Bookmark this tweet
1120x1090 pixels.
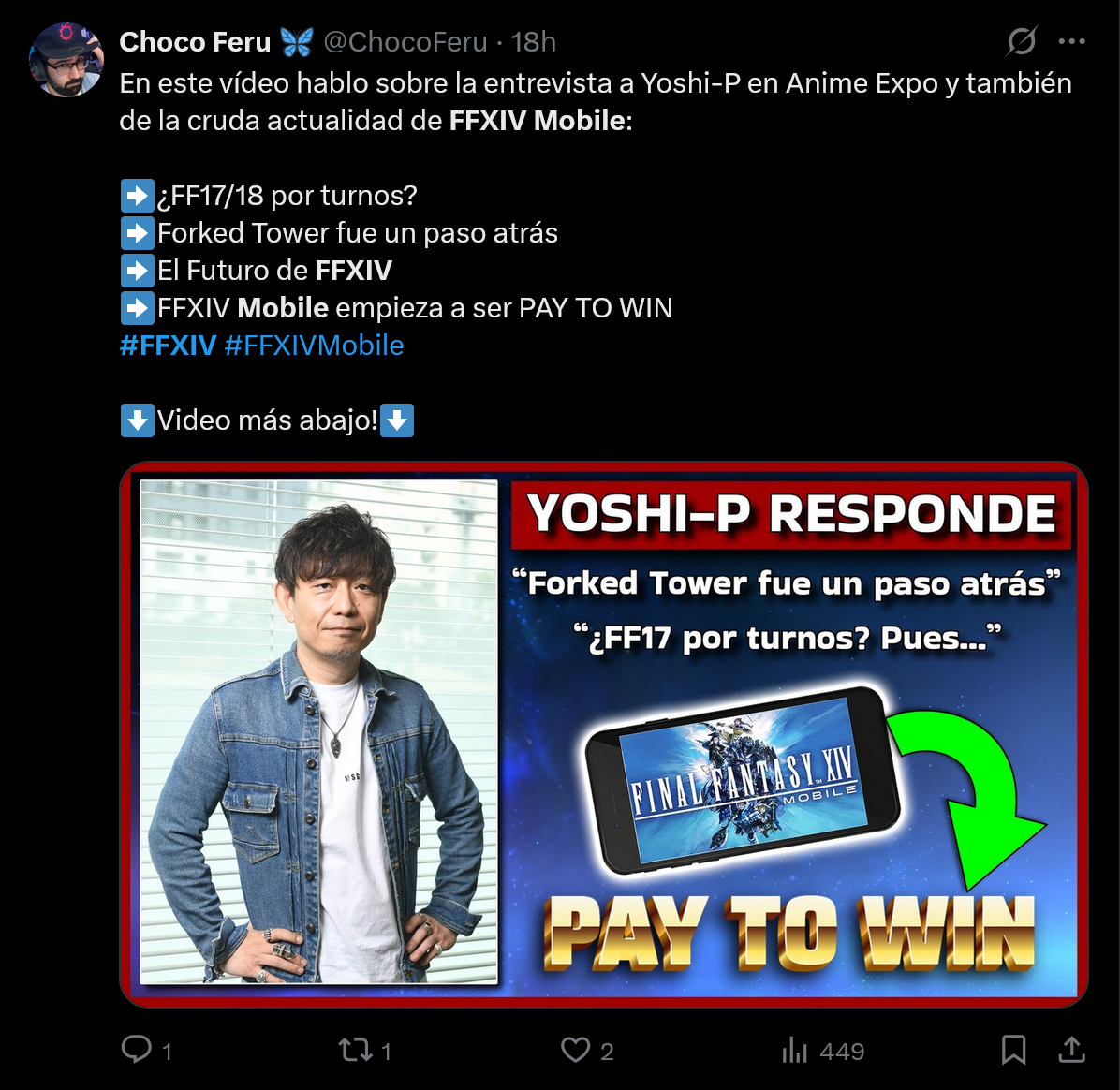(x=1013, y=1050)
